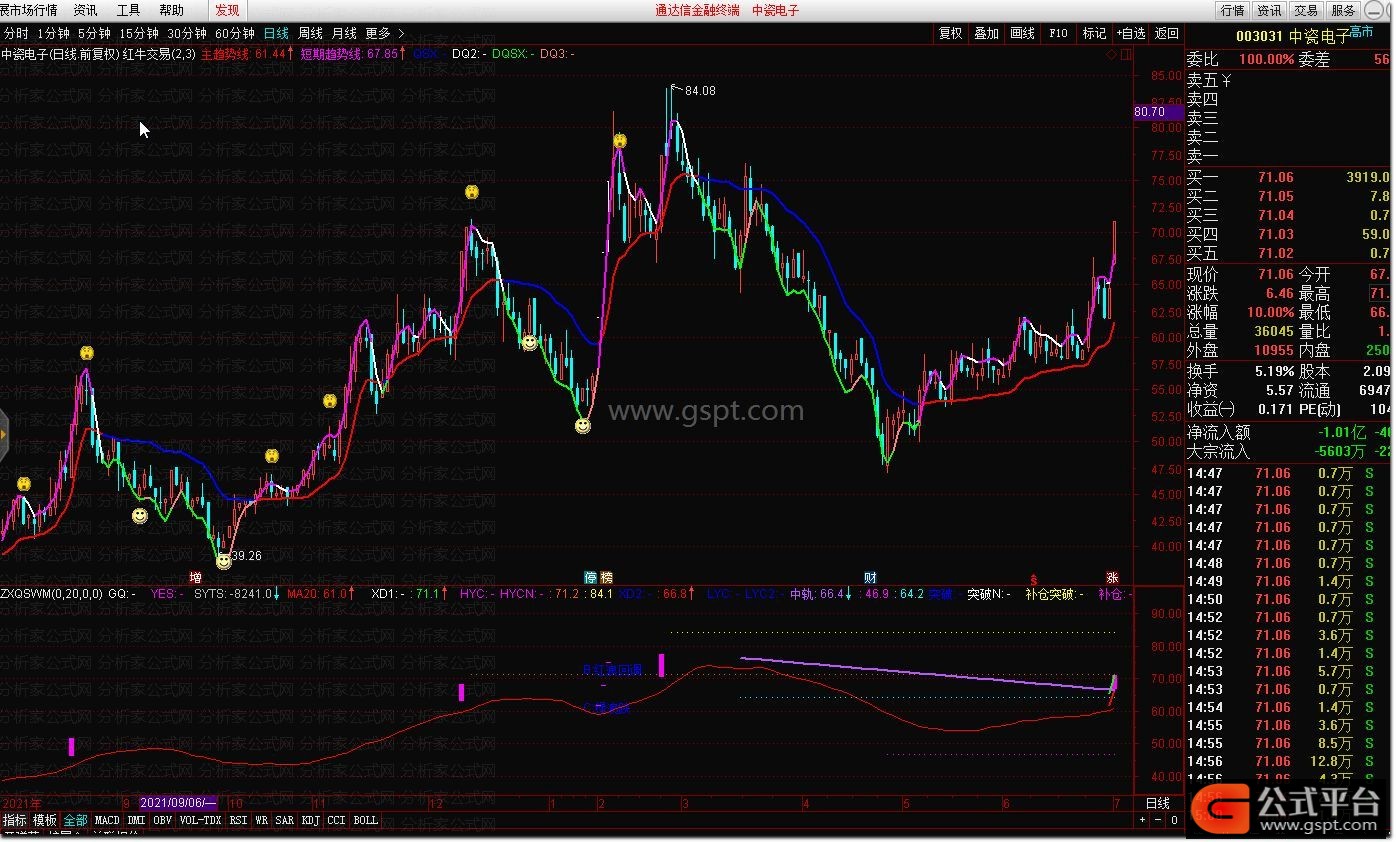
Task: Select the 指标 tab at bottom
Action: coord(15,820)
